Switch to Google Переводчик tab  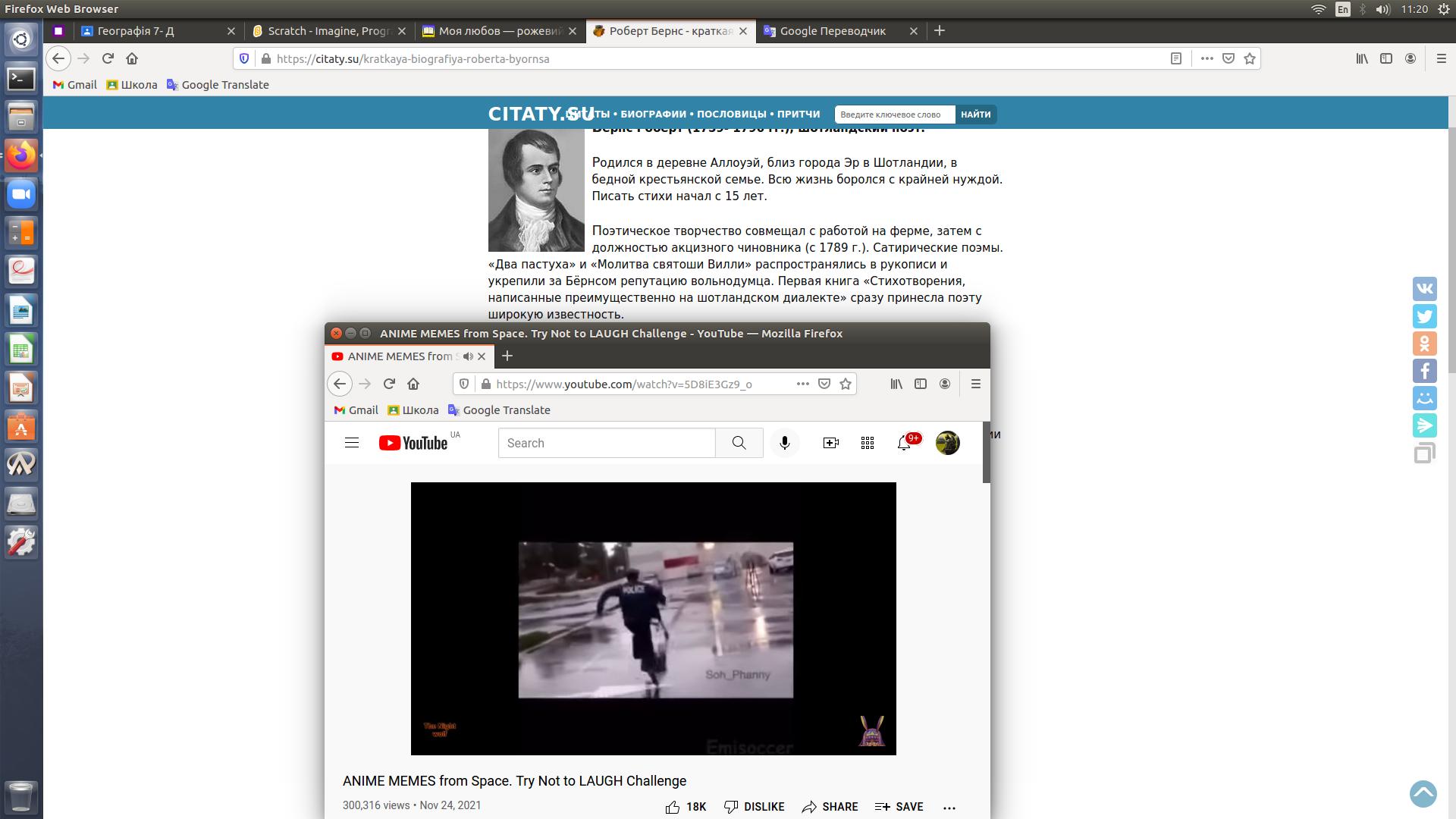(833, 31)
